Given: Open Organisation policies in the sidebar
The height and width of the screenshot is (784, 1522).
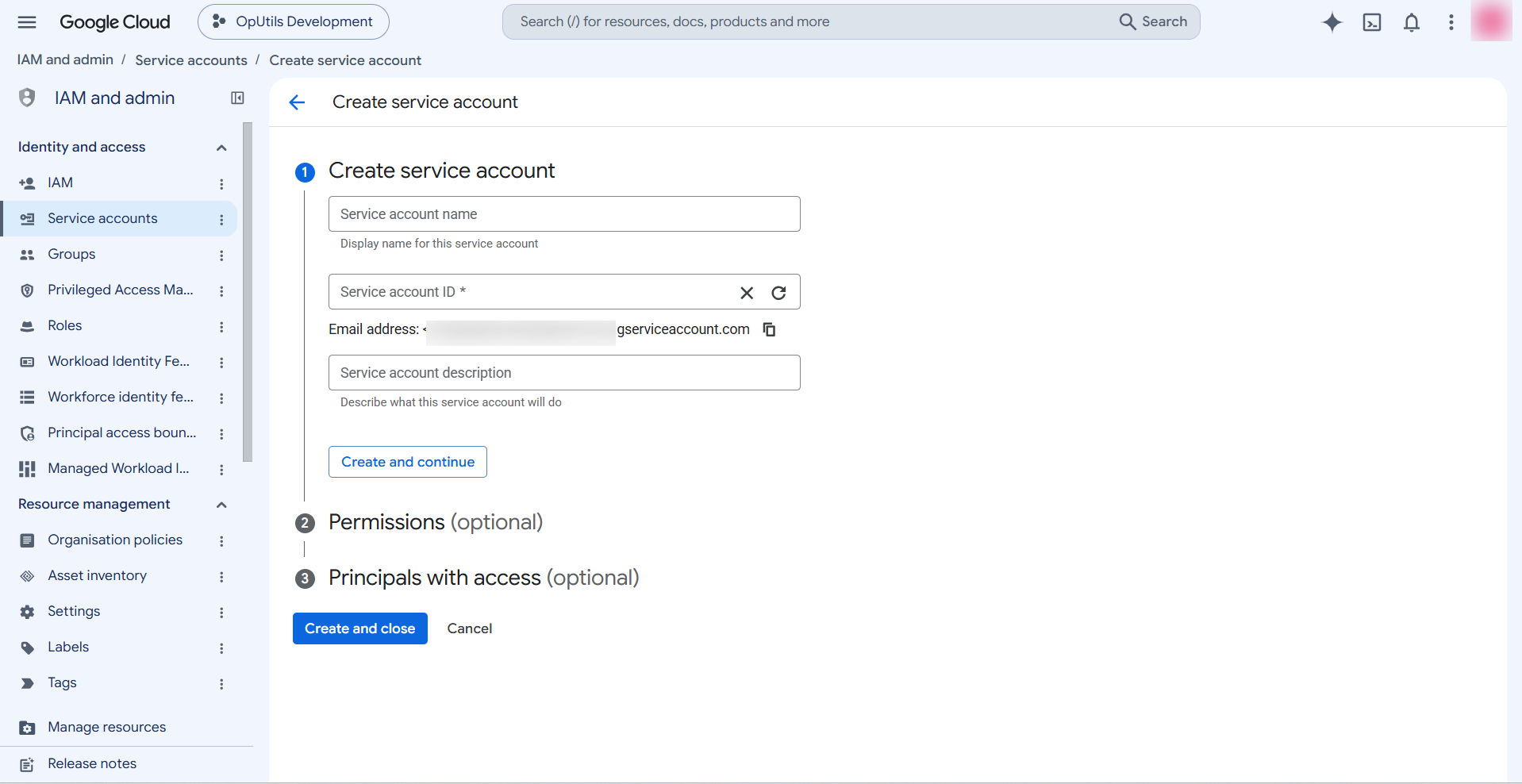Looking at the screenshot, I should tap(115, 540).
